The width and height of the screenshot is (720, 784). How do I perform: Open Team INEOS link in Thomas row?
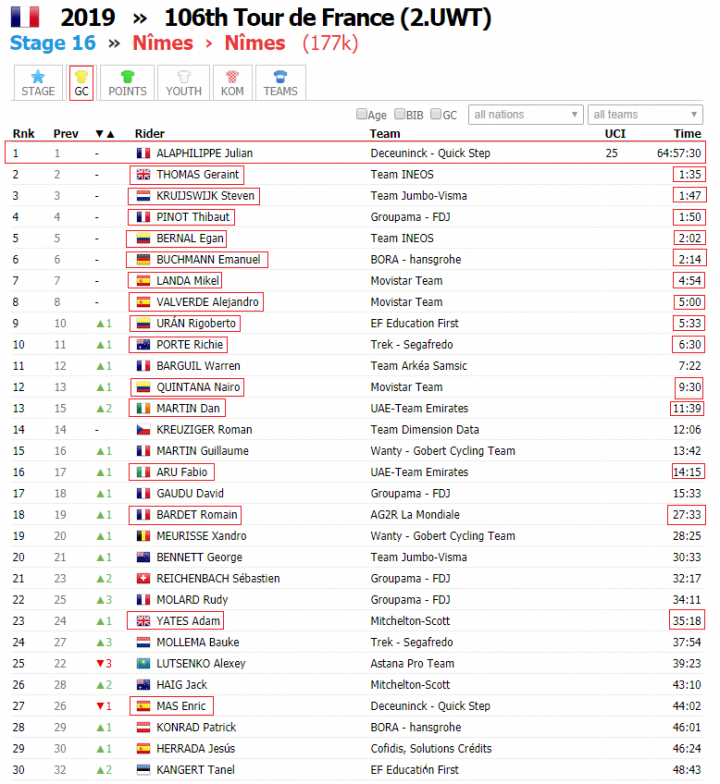point(402,174)
